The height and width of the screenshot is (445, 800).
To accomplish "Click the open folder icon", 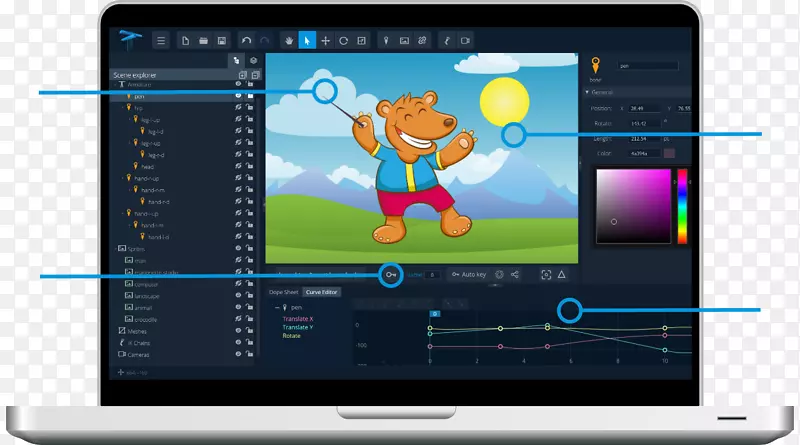I will 204,41.
